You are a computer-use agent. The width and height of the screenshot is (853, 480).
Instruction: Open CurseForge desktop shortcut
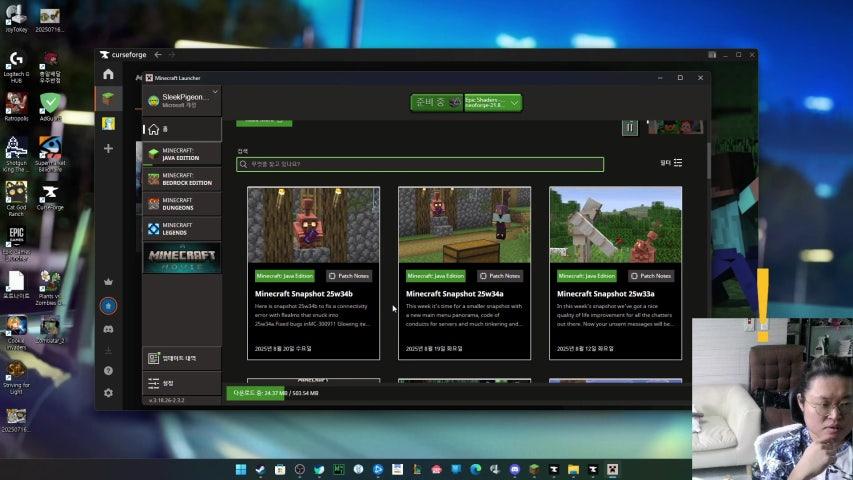(50, 197)
